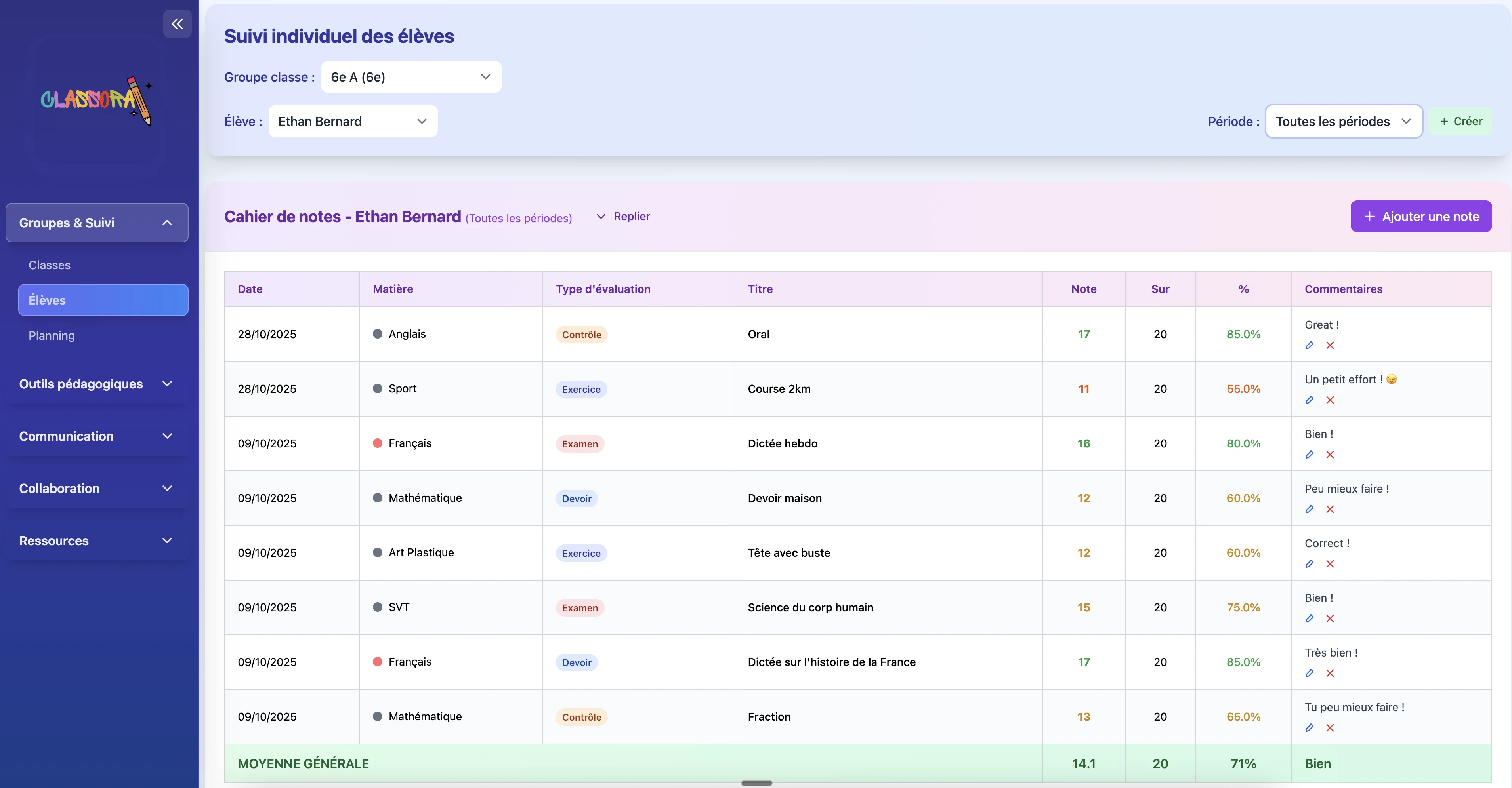
Task: Edit the Anglais Oral note pencil icon
Action: point(1310,345)
